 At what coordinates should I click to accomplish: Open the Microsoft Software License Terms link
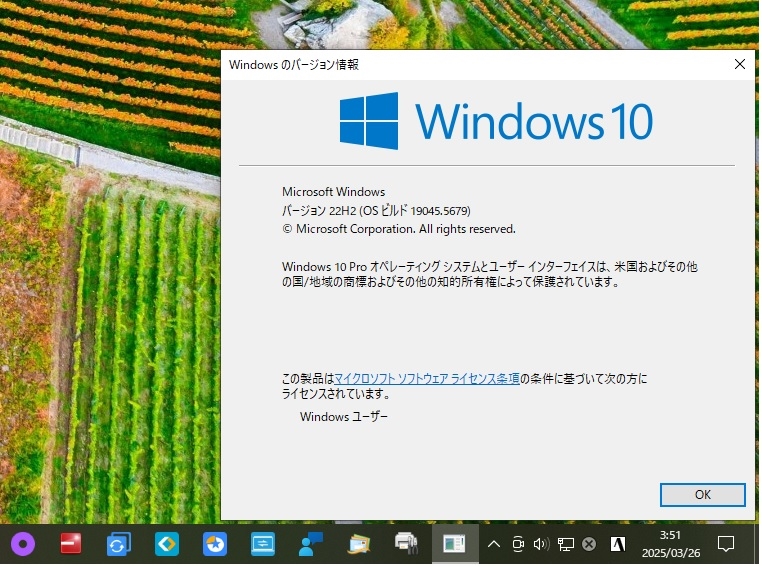click(x=427, y=378)
